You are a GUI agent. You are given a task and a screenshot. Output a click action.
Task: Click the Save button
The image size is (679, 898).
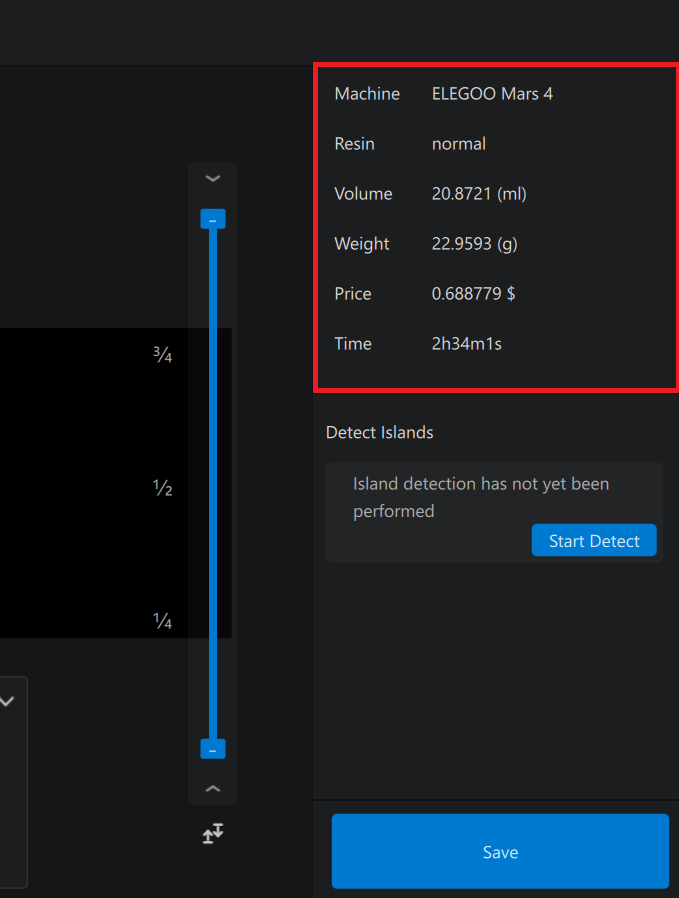[500, 852]
